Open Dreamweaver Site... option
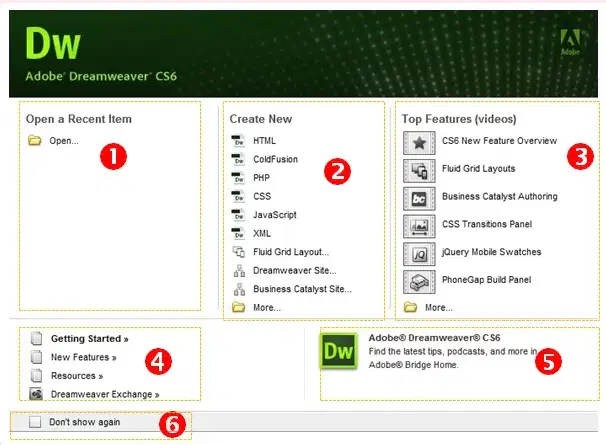The height and width of the screenshot is (445, 606). (x=294, y=271)
